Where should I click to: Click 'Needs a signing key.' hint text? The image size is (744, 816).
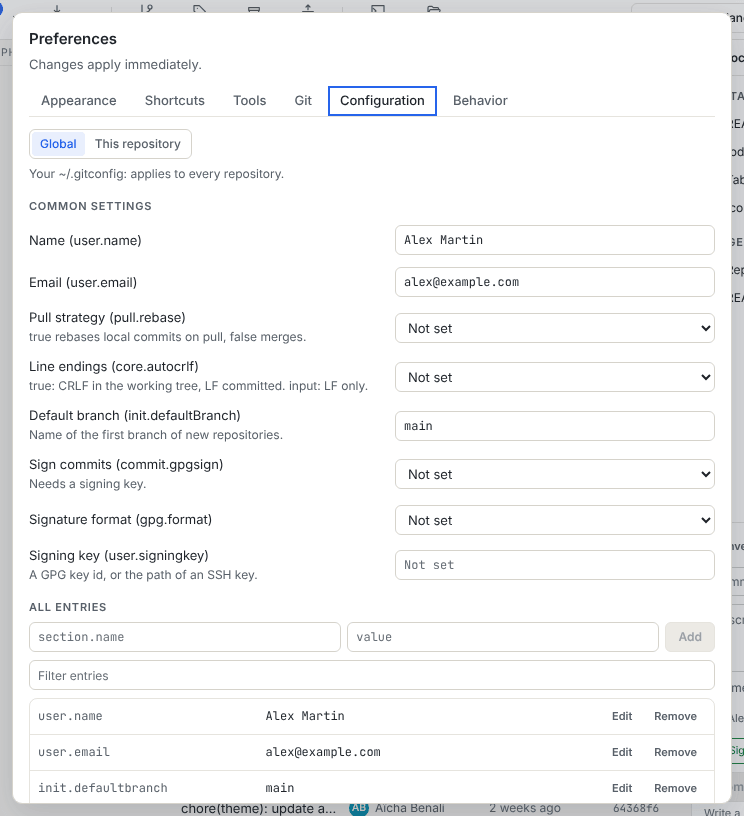[x=87, y=484]
